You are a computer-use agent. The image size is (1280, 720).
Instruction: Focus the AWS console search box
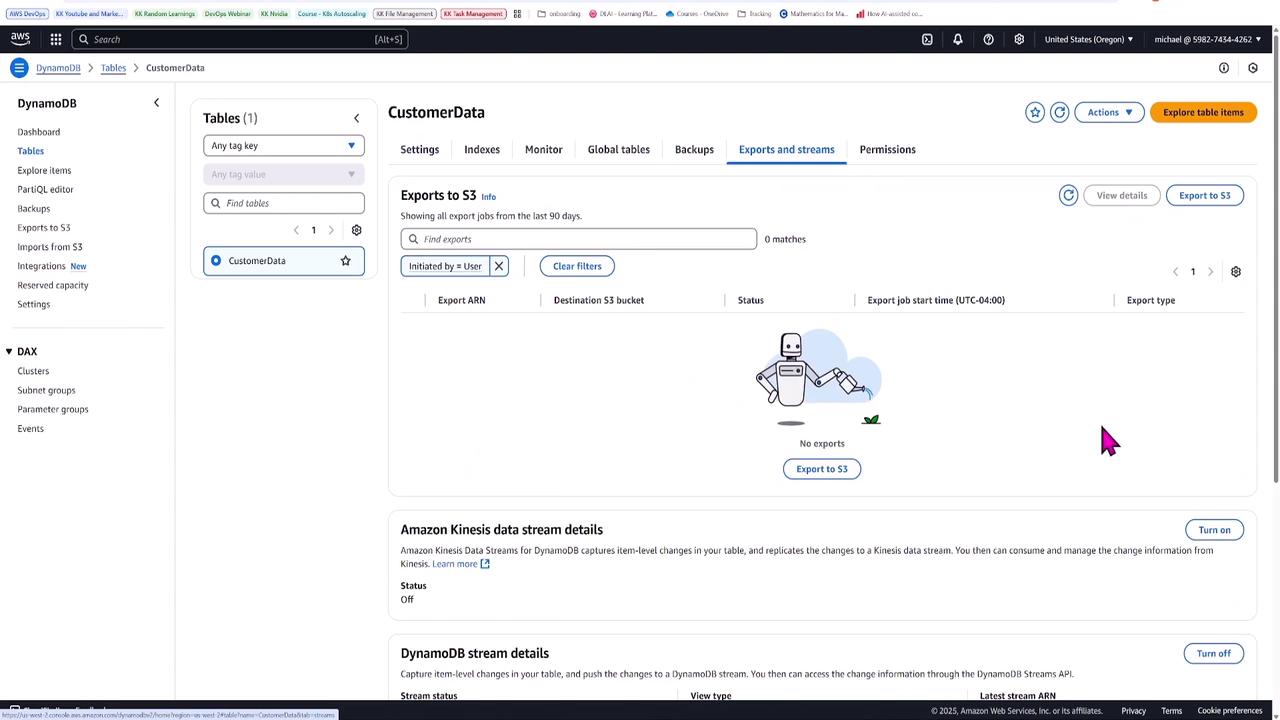click(240, 39)
